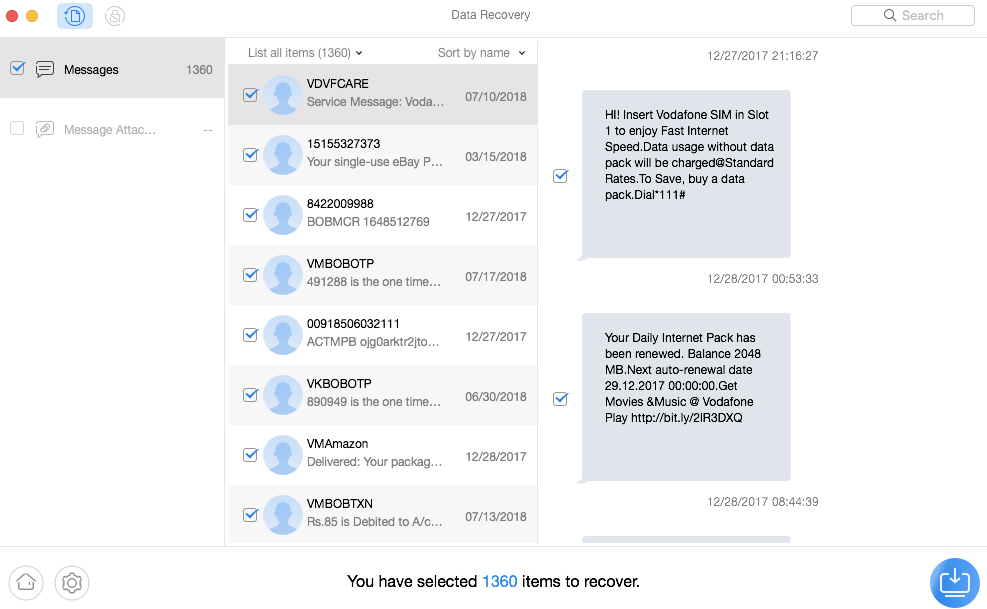
Task: Open the Sort by name dropdown
Action: click(x=481, y=53)
